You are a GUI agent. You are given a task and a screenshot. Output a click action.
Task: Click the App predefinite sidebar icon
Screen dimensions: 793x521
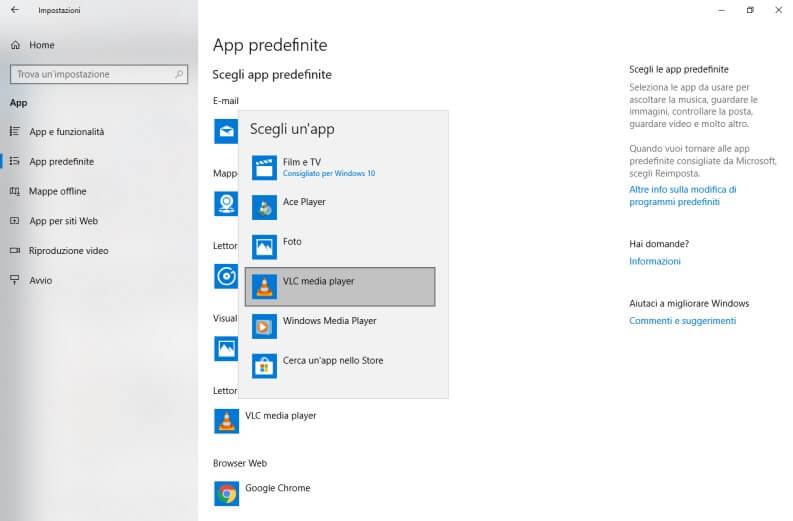click(x=15, y=161)
